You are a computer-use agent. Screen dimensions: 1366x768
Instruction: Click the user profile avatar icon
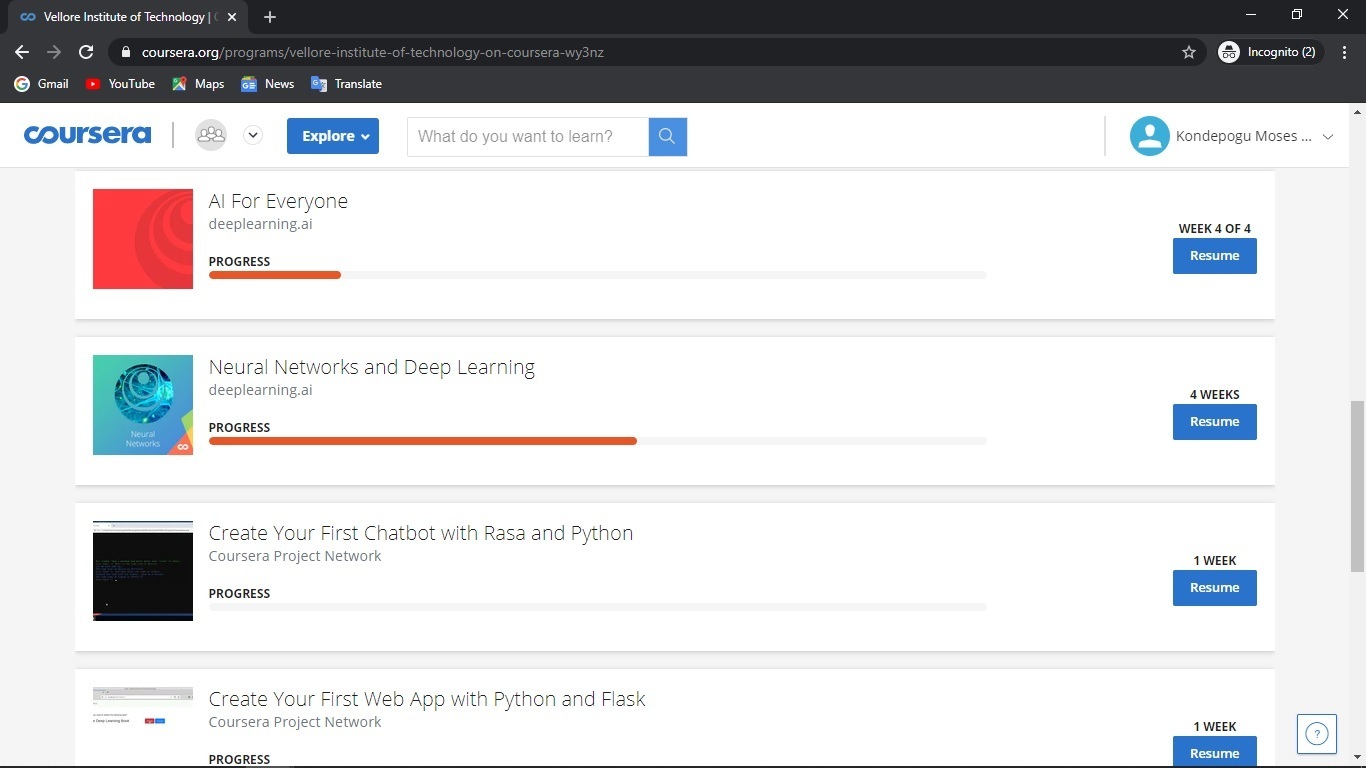pyautogui.click(x=1150, y=136)
